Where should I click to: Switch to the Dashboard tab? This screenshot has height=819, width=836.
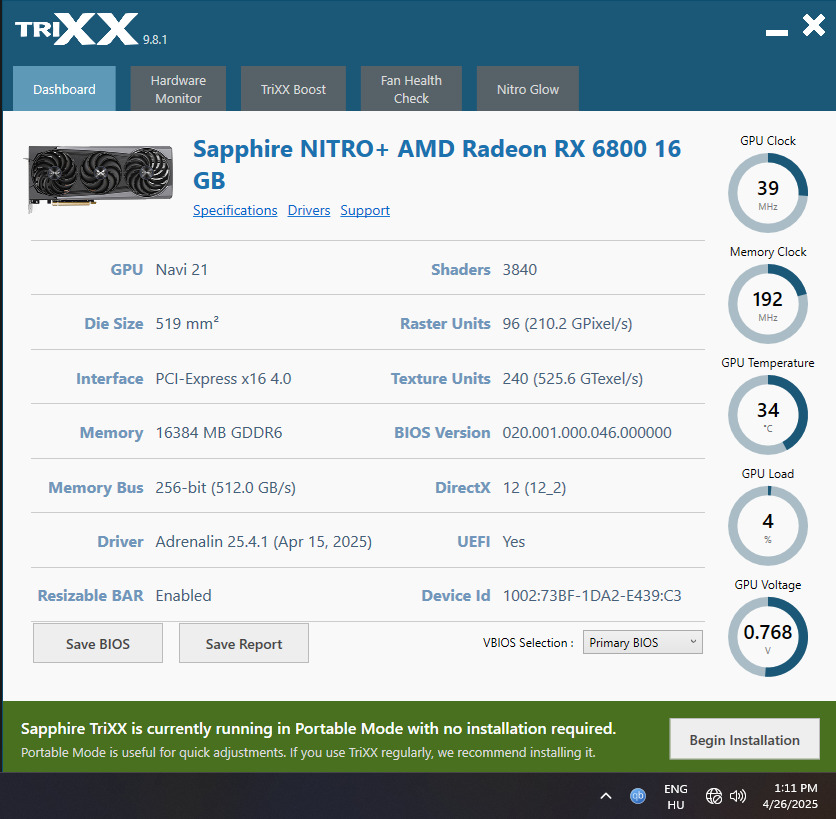click(64, 89)
